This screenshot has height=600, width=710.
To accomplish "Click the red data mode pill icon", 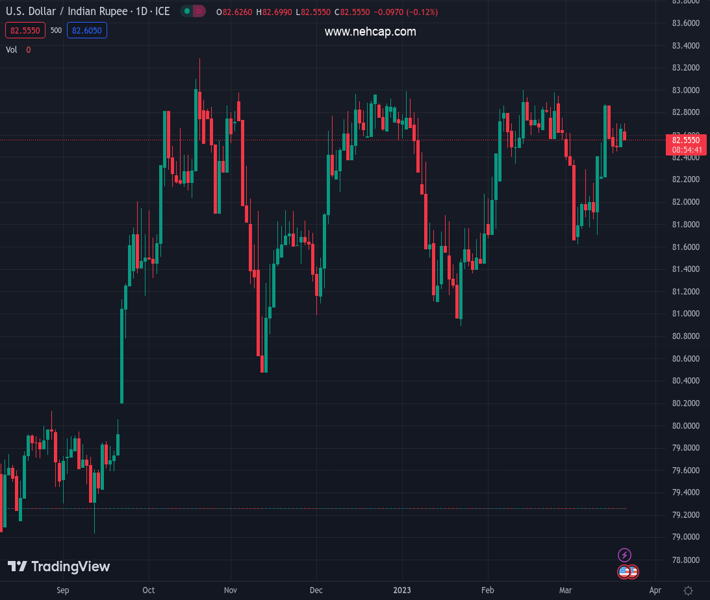I will [x=199, y=11].
